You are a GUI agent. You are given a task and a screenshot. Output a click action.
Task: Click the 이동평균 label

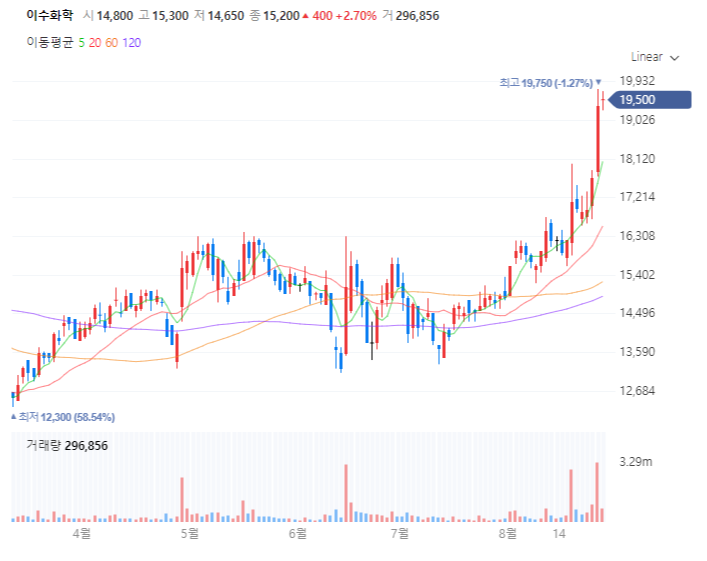[x=50, y=42]
